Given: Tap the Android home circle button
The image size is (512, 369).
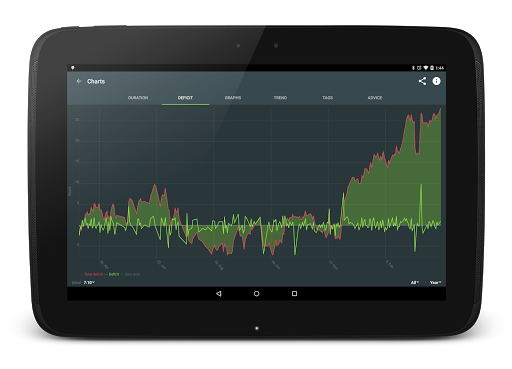Looking at the screenshot, I should pyautogui.click(x=256, y=293).
